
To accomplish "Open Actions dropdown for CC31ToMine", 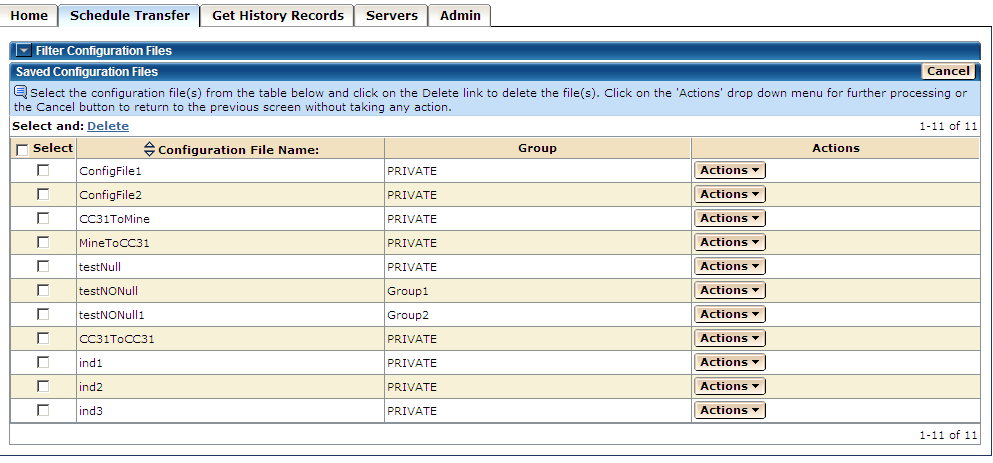I will tap(729, 219).
